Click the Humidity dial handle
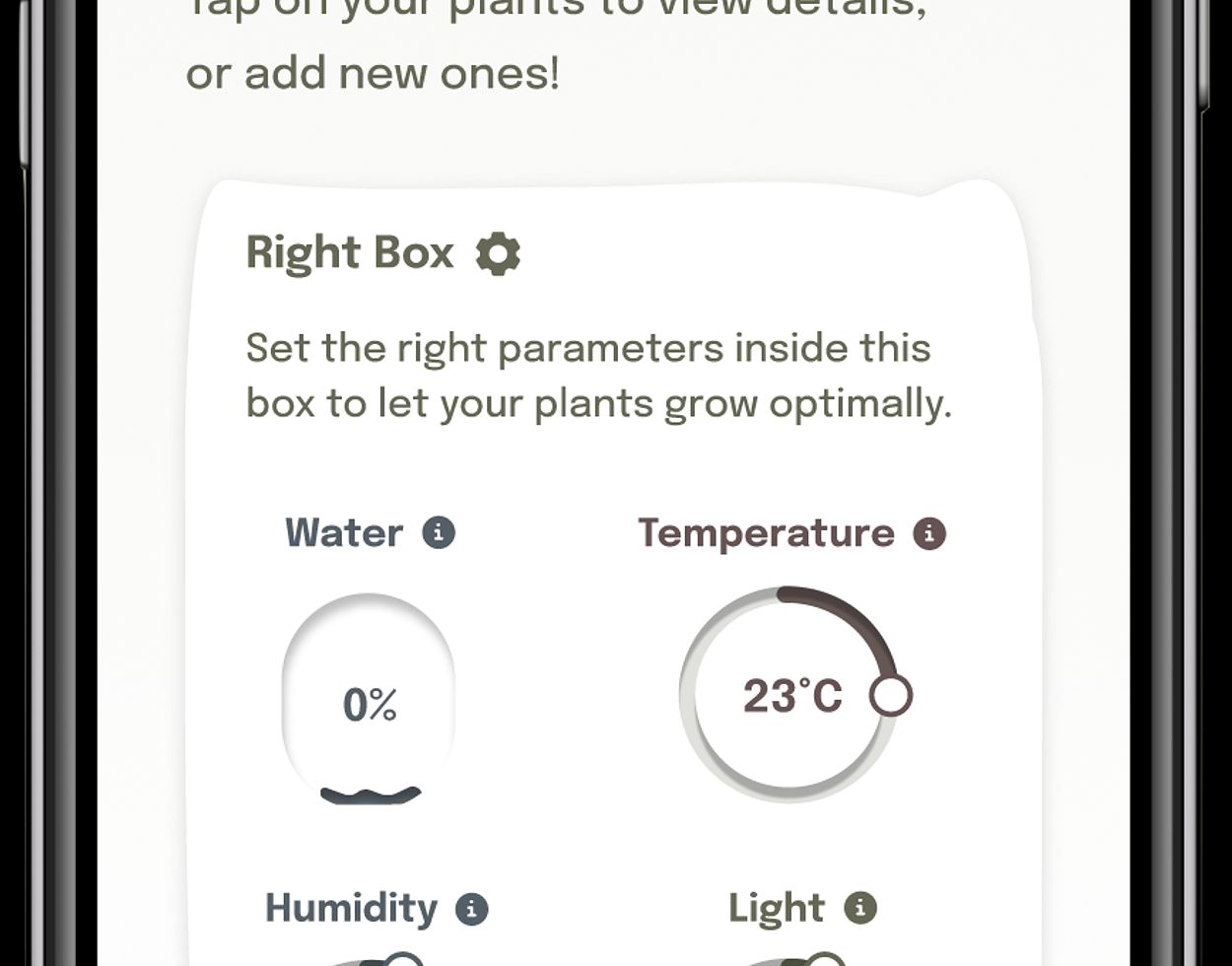Screen dimensions: 1232x966 pyautogui.click(x=402, y=960)
